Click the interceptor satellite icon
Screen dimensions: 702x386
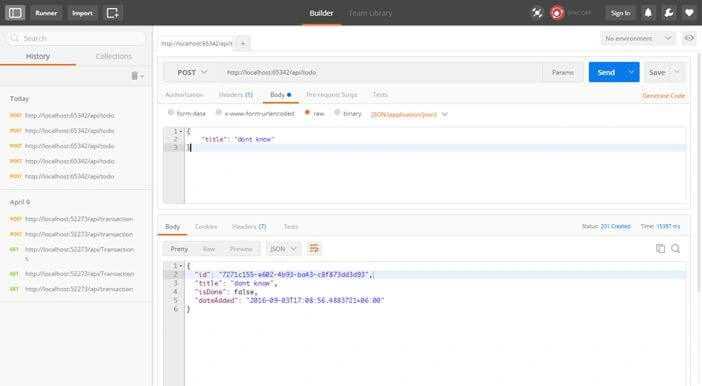click(x=537, y=13)
